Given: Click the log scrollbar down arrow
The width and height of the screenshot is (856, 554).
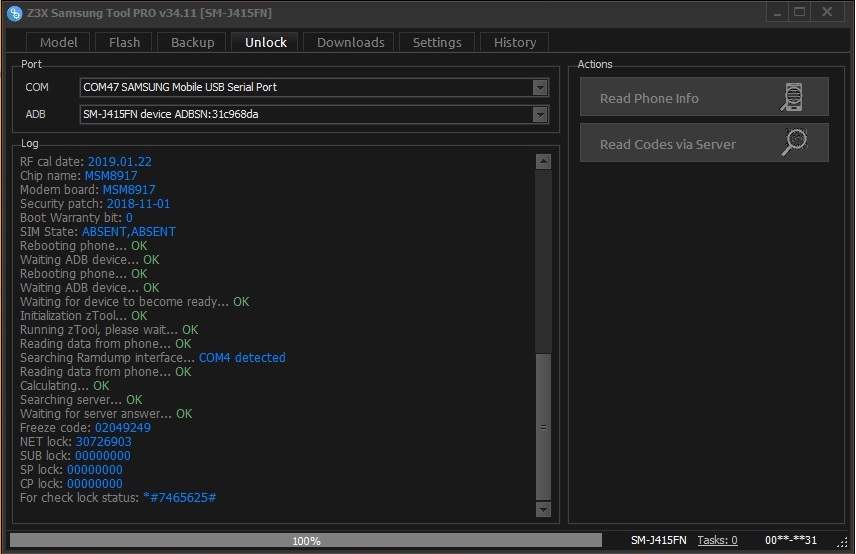Looking at the screenshot, I should pos(543,509).
